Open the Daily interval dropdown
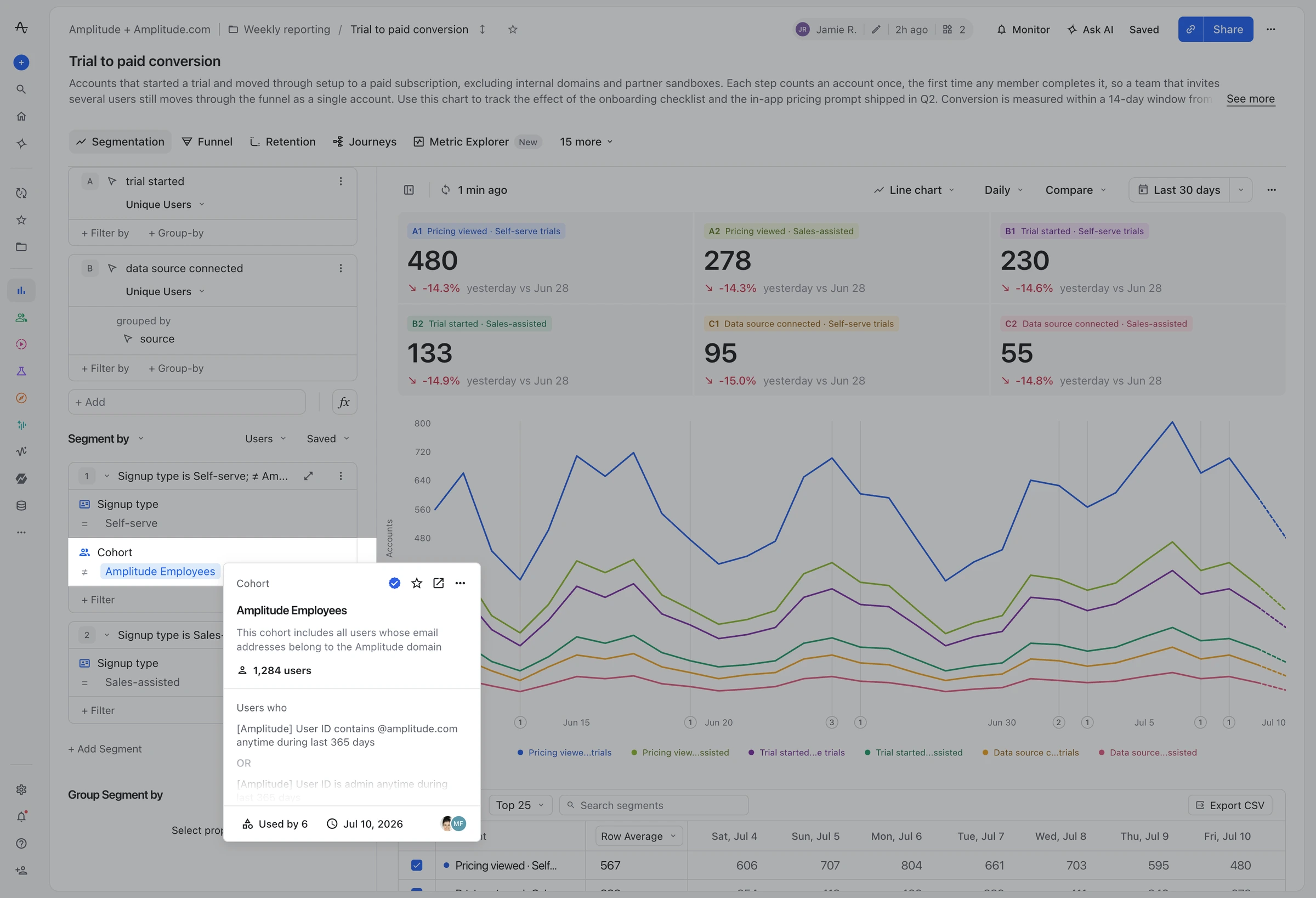Image resolution: width=1316 pixels, height=898 pixels. (x=1003, y=190)
